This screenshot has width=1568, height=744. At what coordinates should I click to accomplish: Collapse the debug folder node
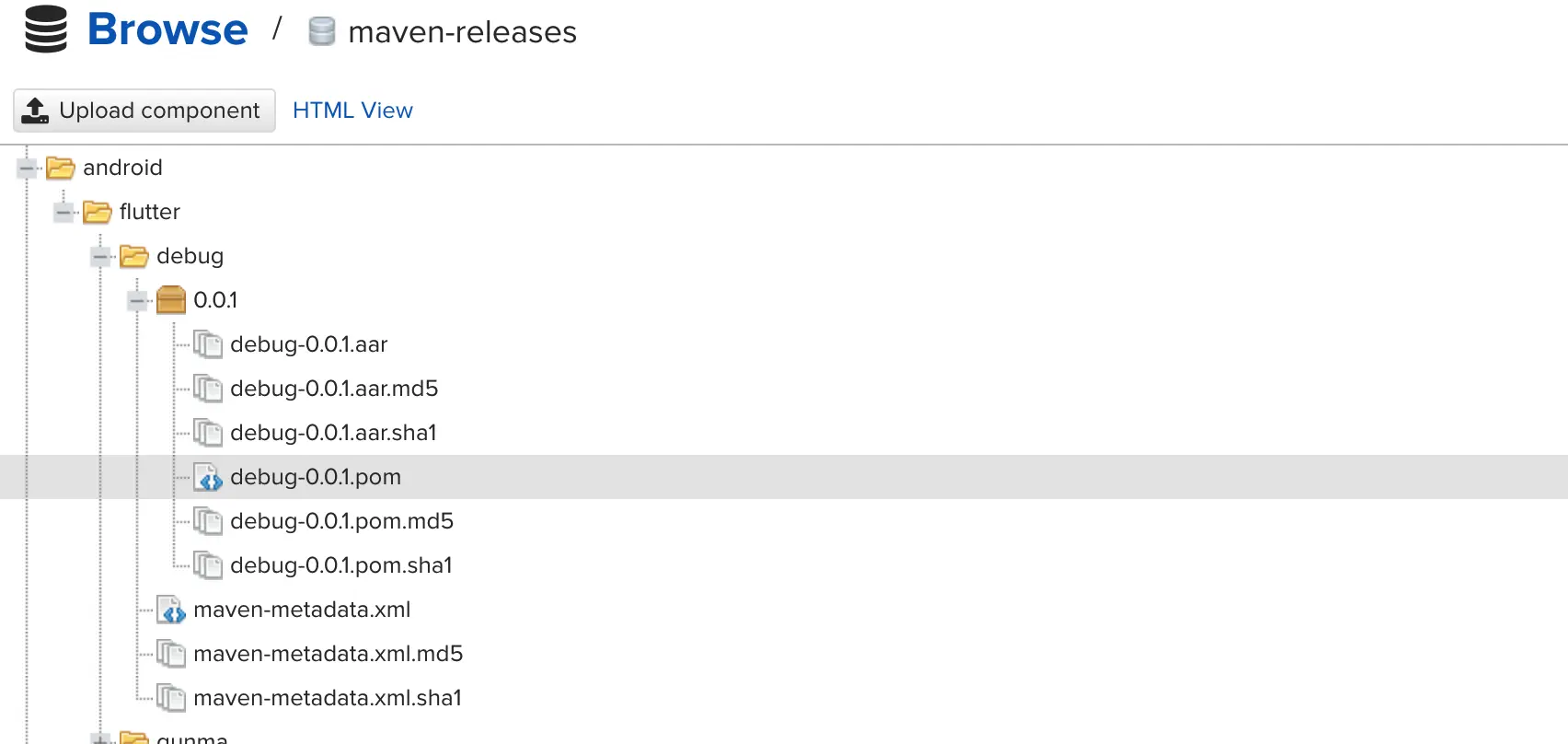100,257
